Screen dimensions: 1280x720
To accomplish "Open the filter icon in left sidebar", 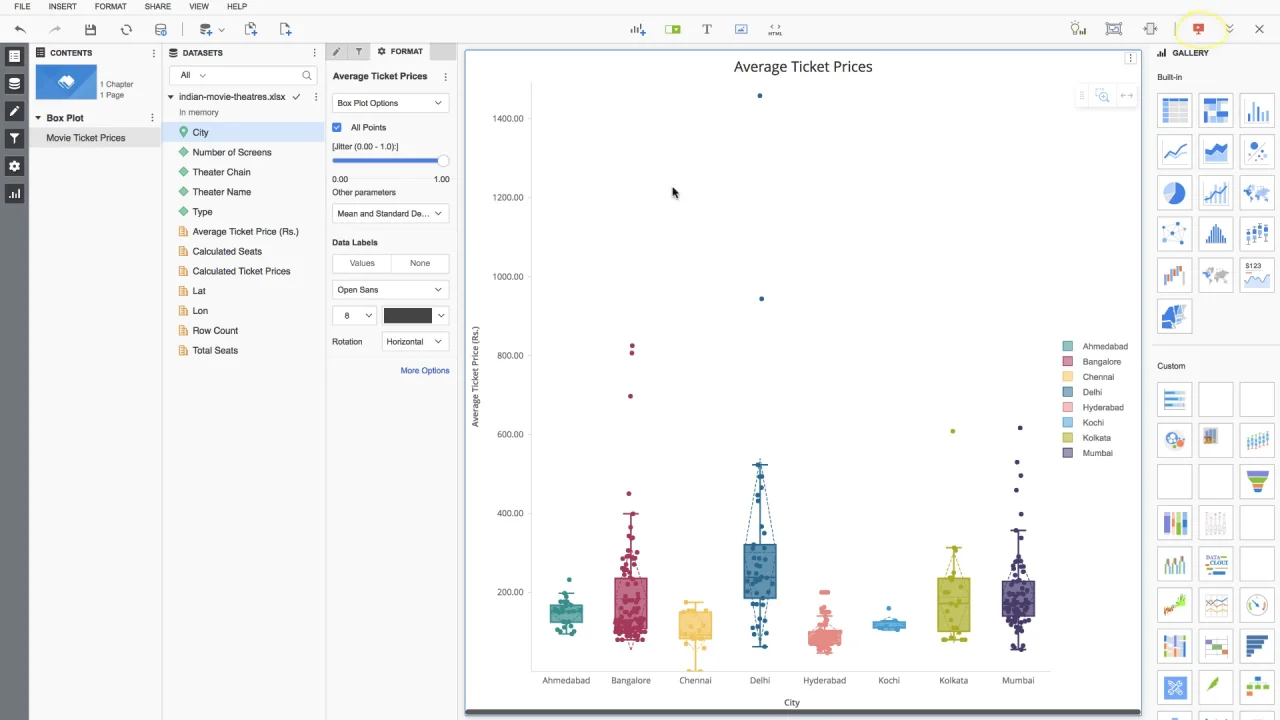I will click(x=14, y=139).
